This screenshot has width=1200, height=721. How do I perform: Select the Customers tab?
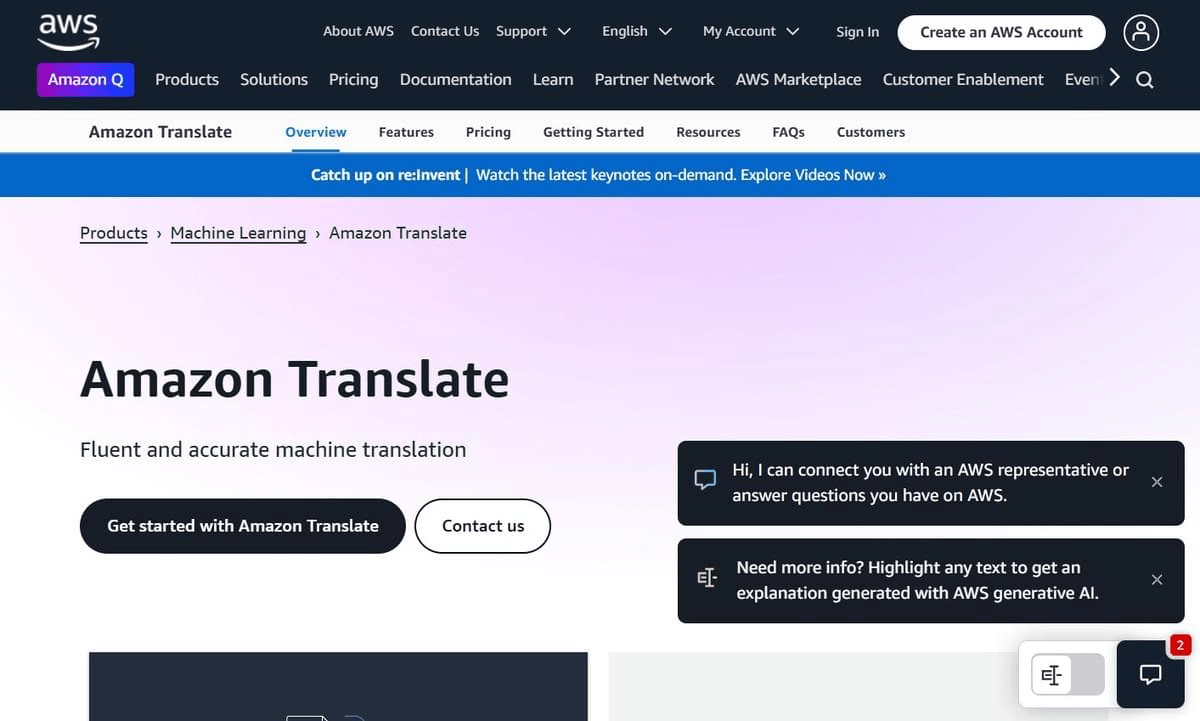[871, 132]
